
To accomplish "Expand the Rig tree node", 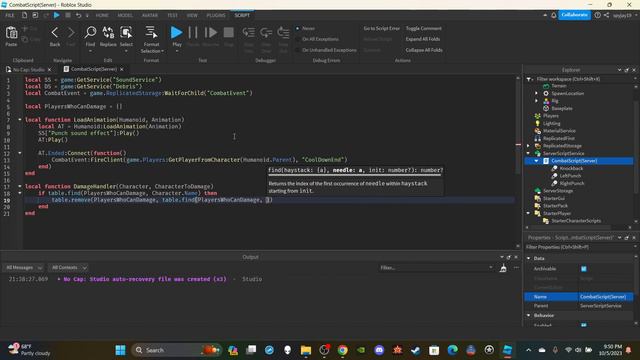I will point(537,101).
